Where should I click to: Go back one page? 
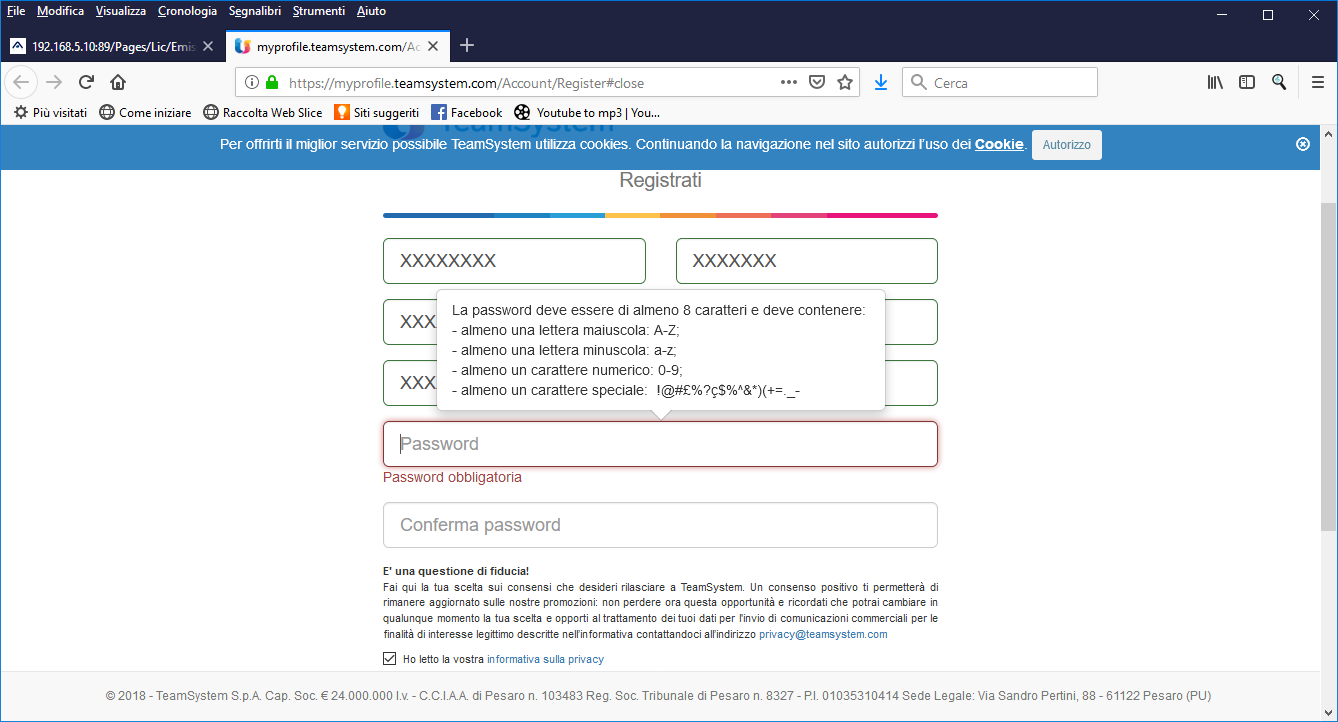[x=21, y=83]
